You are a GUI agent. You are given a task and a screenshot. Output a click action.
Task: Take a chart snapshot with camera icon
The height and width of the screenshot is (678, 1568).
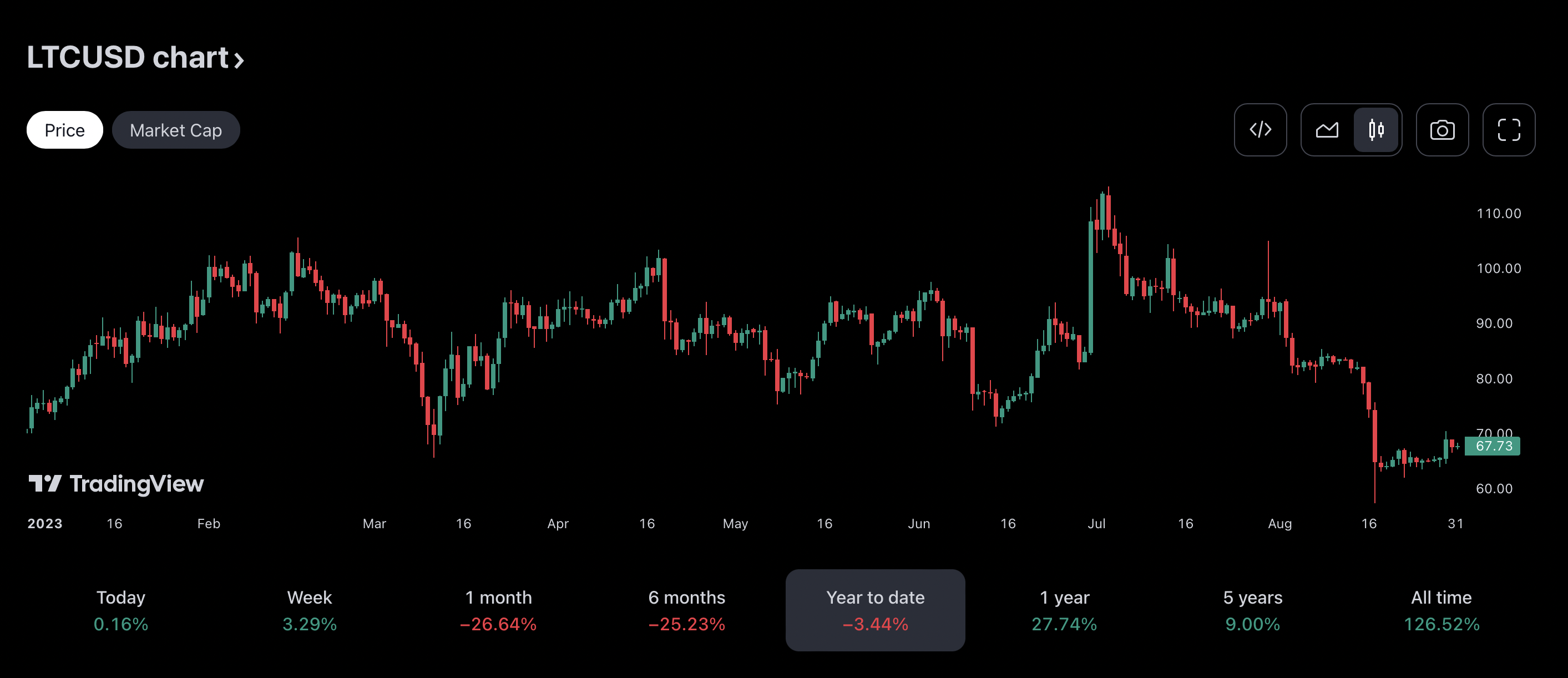click(1442, 130)
